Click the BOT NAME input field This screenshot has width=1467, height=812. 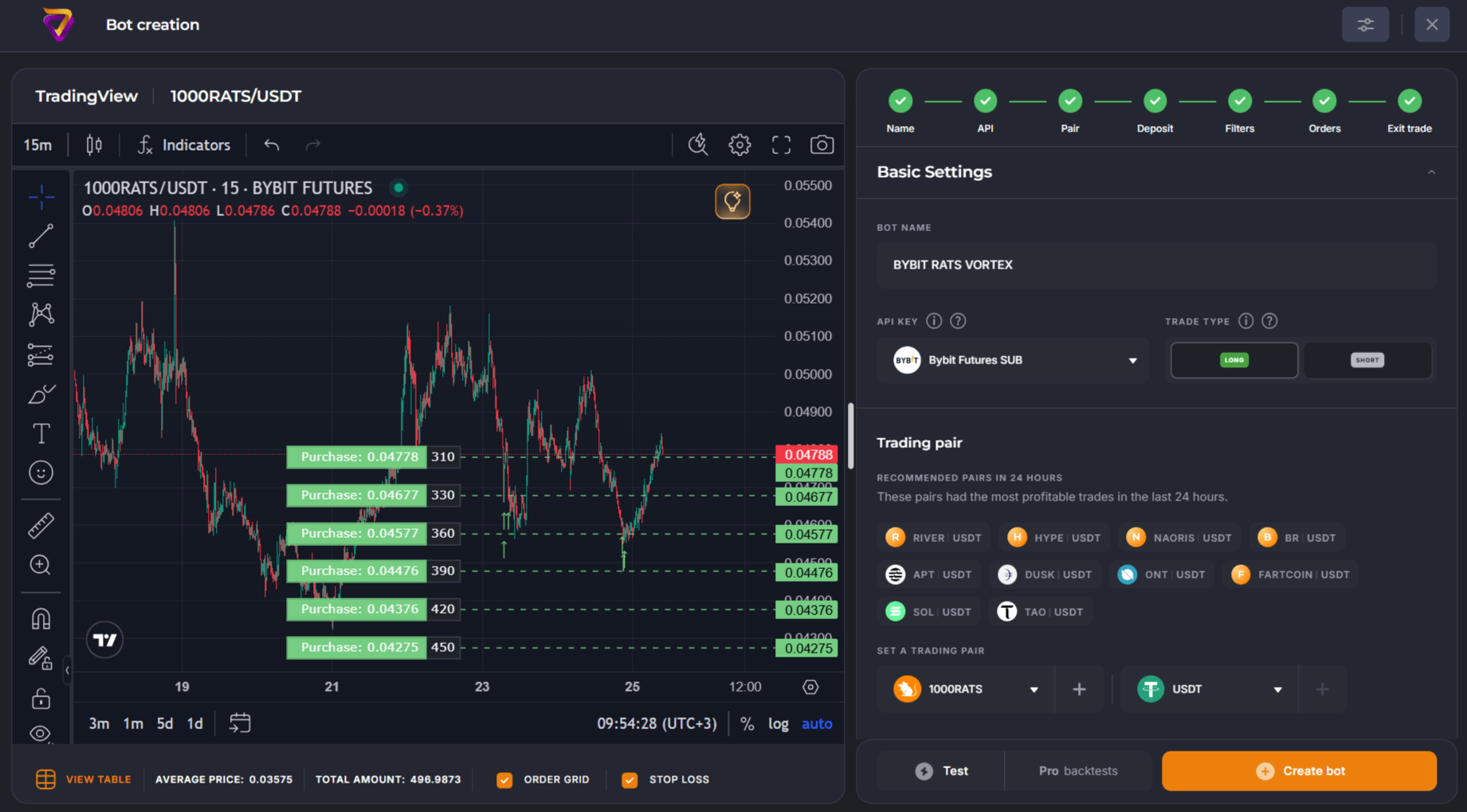click(1155, 265)
